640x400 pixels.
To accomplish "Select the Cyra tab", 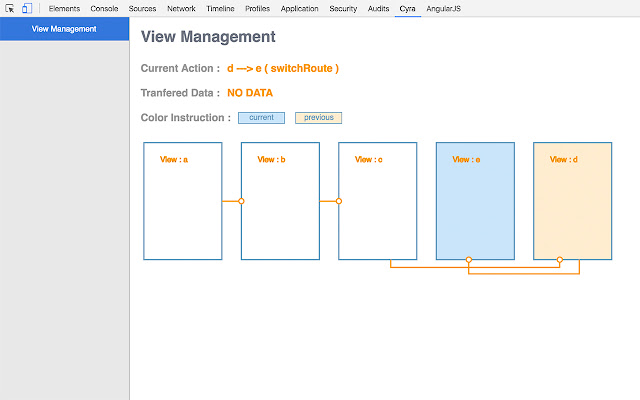I will point(407,9).
